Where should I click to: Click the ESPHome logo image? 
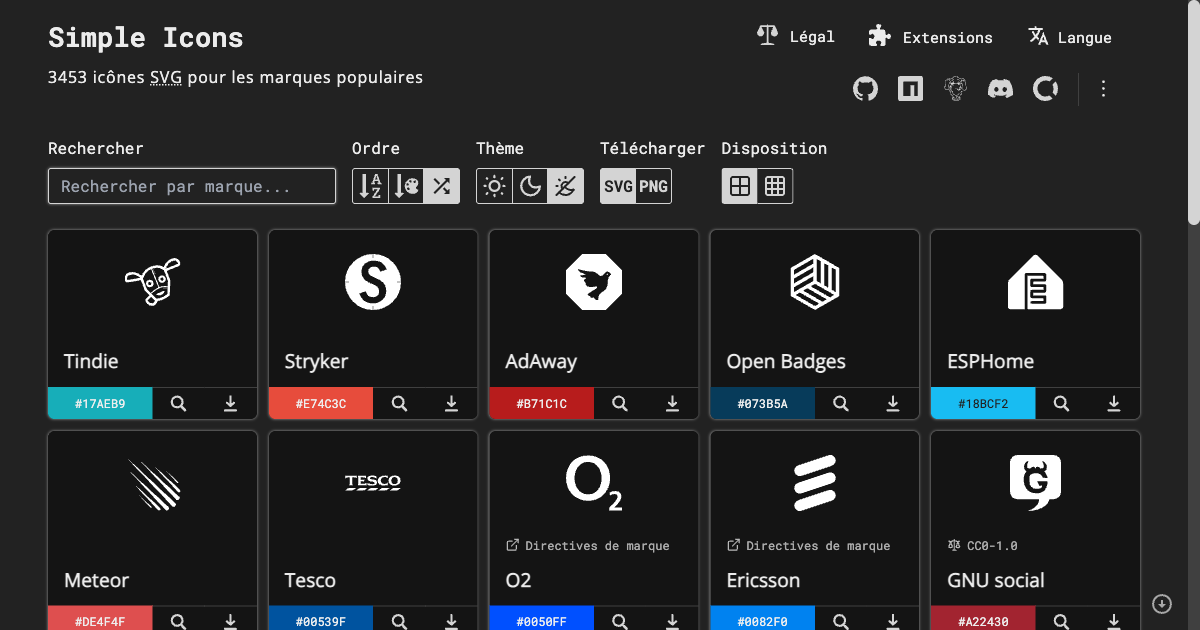1035,282
